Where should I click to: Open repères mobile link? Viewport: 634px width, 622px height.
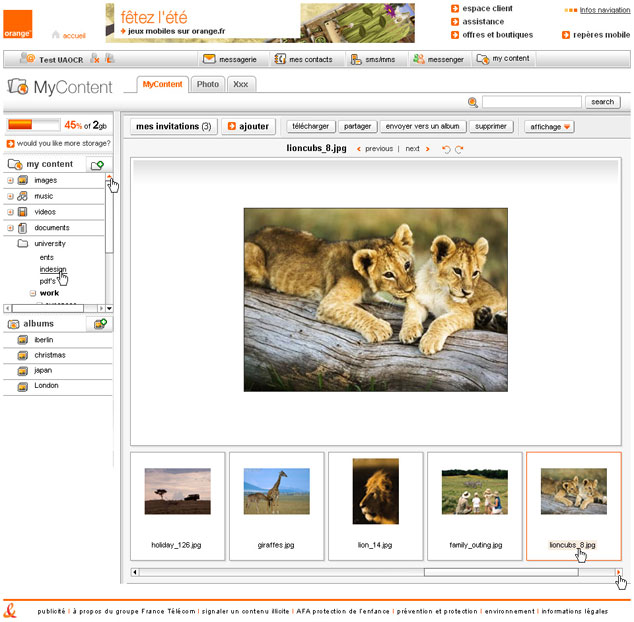(596, 35)
